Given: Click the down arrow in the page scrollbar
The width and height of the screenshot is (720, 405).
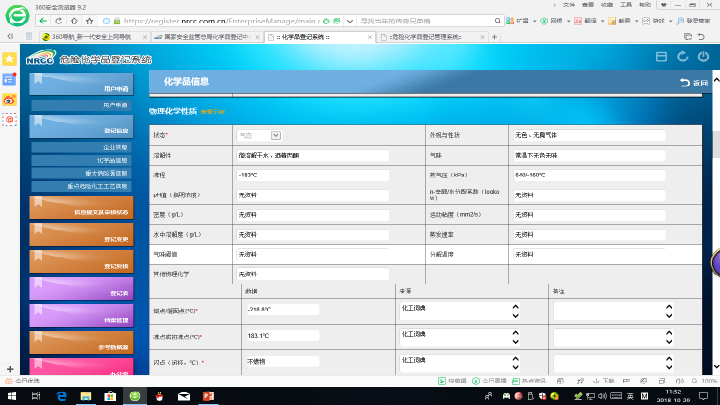Looking at the screenshot, I should pyautogui.click(x=714, y=367).
